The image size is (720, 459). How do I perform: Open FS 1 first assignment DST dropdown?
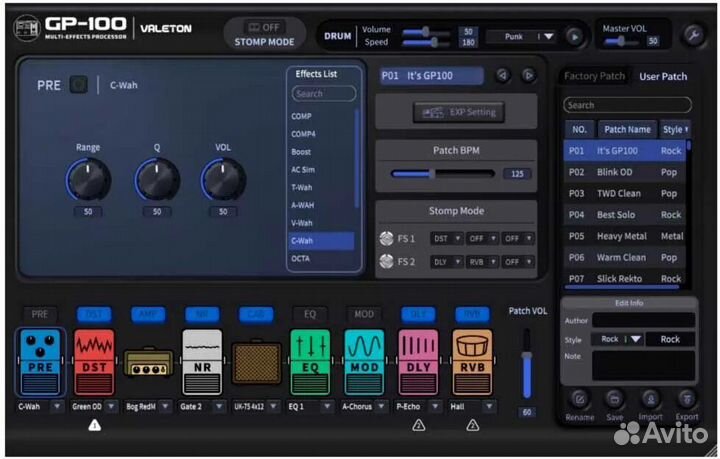pyautogui.click(x=446, y=238)
